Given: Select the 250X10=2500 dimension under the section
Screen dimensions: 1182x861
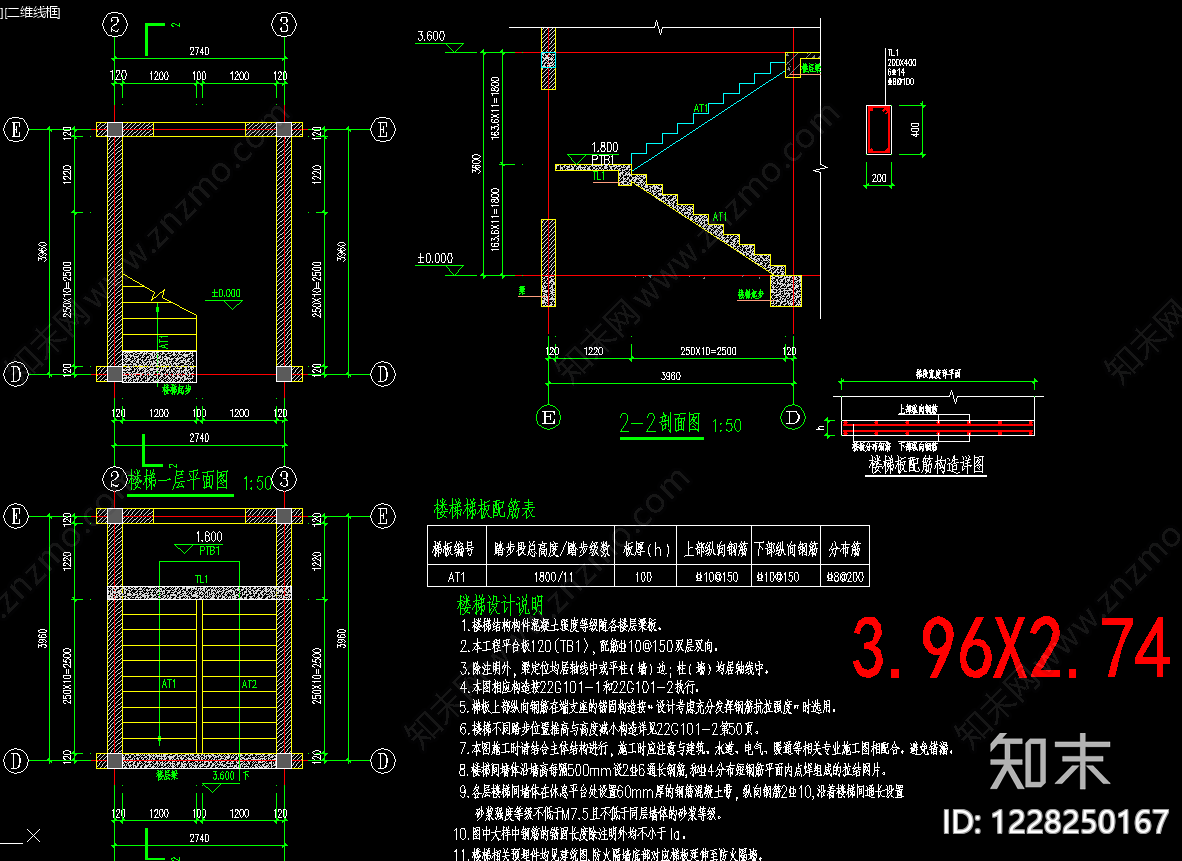Looking at the screenshot, I should [709, 351].
